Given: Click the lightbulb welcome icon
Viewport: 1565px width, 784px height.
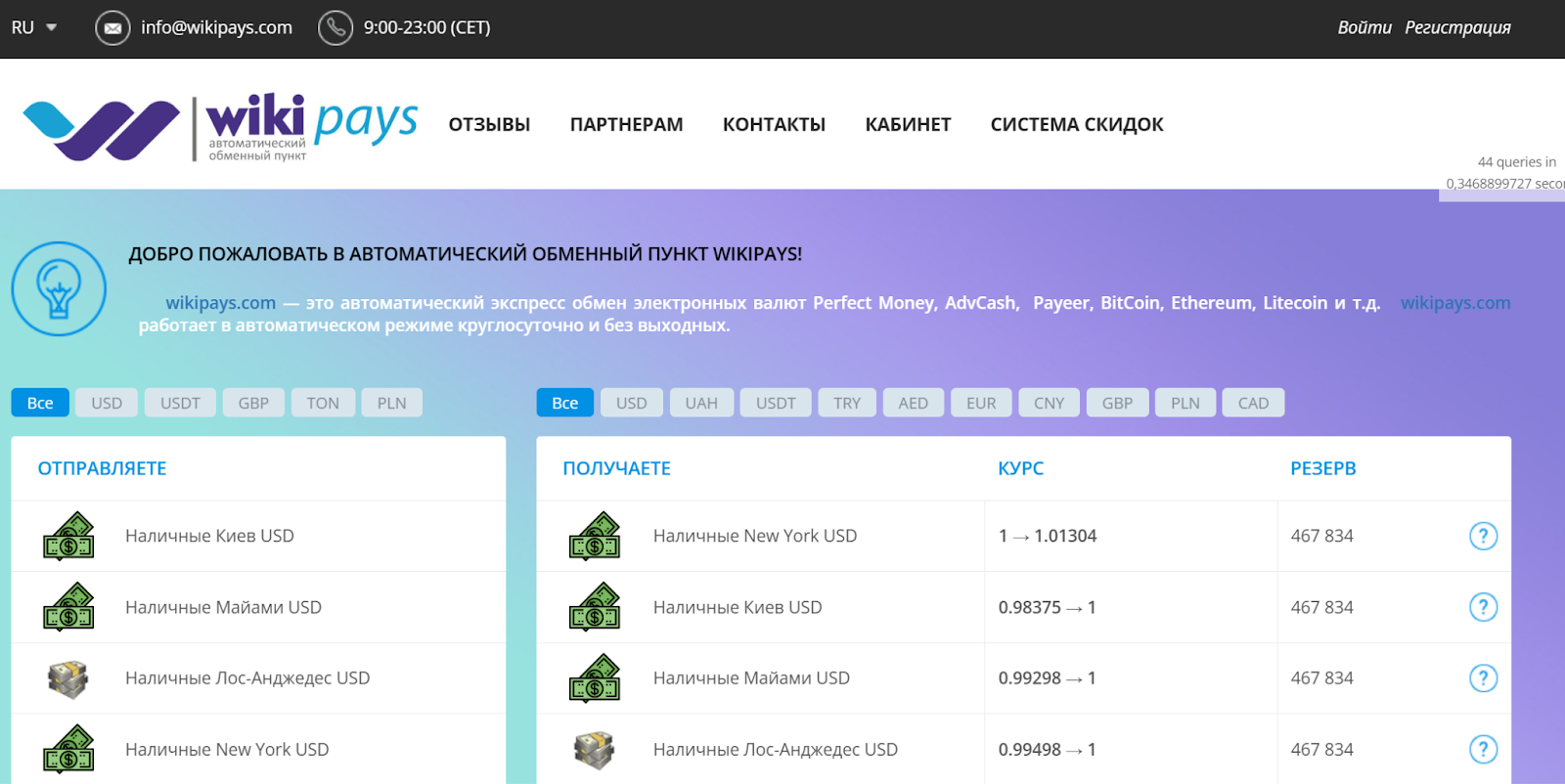Looking at the screenshot, I should 59,288.
